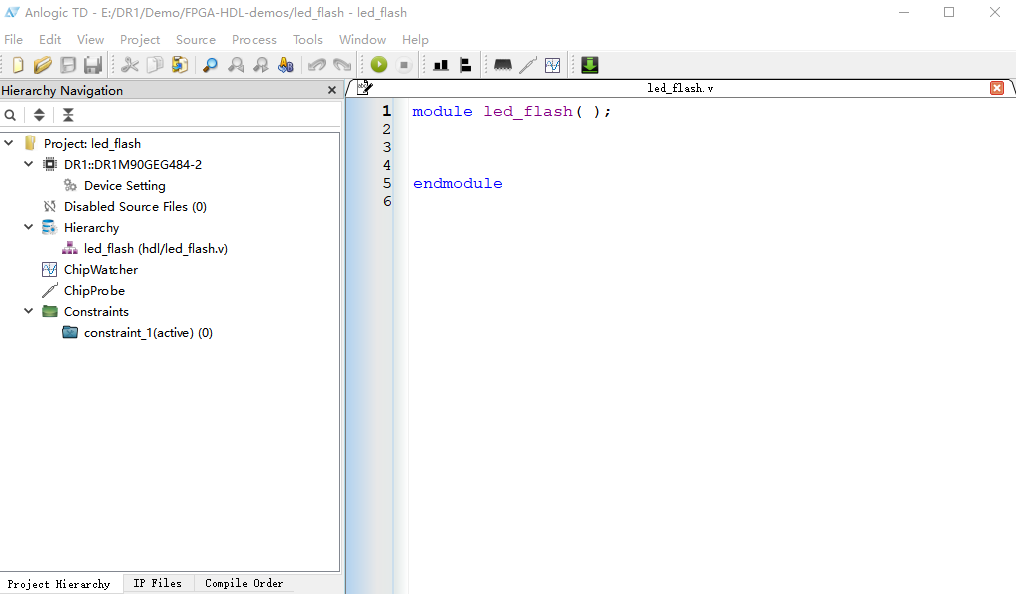The height and width of the screenshot is (594, 1016).
Task: Select the Device Setting item
Action: [x=124, y=186]
